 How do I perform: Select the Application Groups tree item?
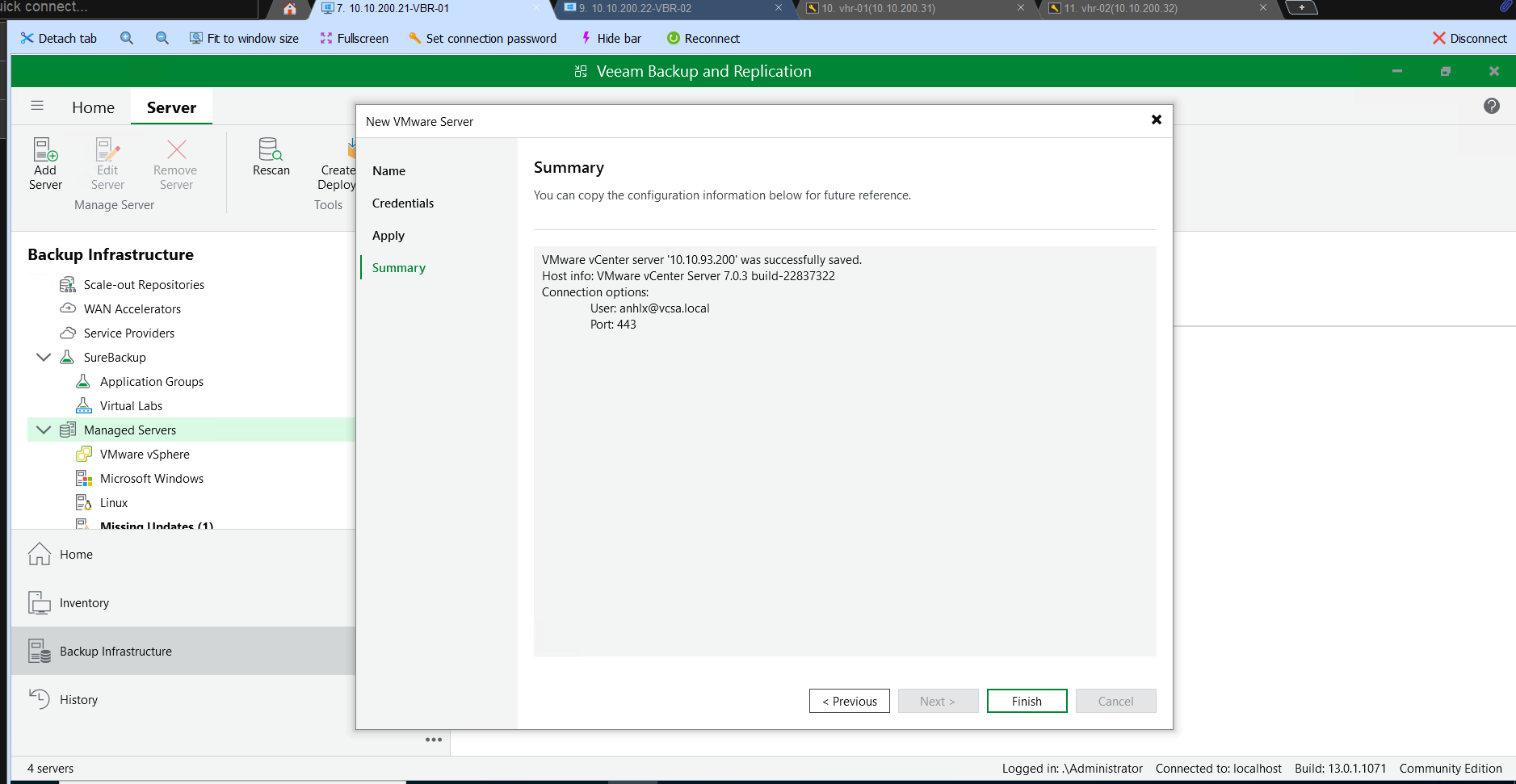pos(152,381)
